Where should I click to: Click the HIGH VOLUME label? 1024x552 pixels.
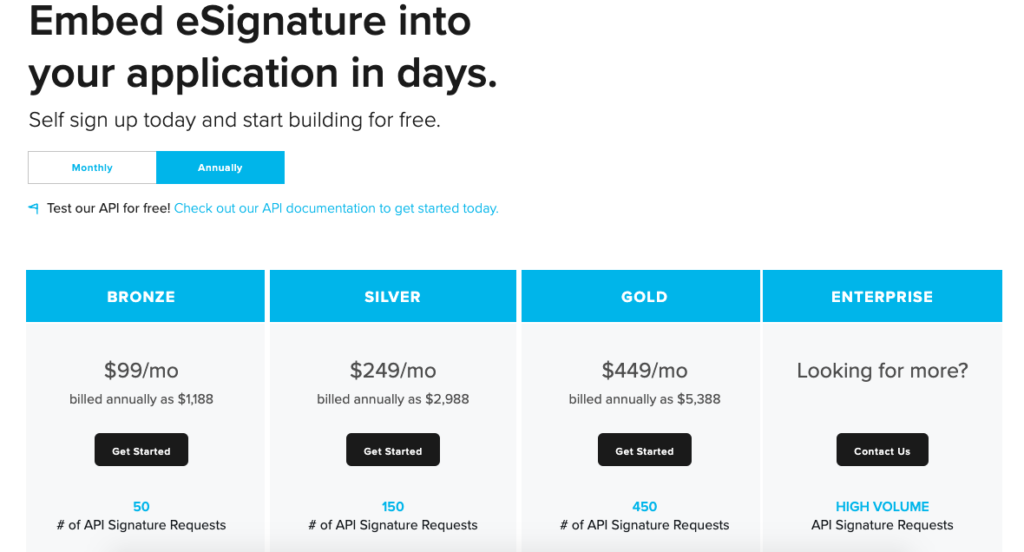[x=882, y=507]
